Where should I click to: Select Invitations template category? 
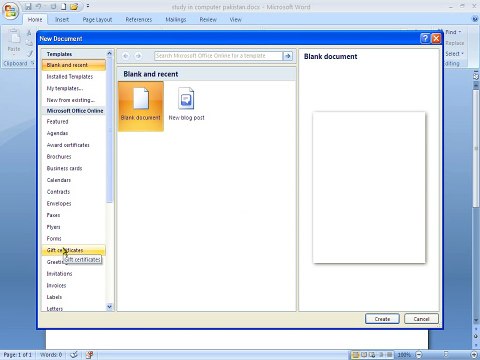74,274
